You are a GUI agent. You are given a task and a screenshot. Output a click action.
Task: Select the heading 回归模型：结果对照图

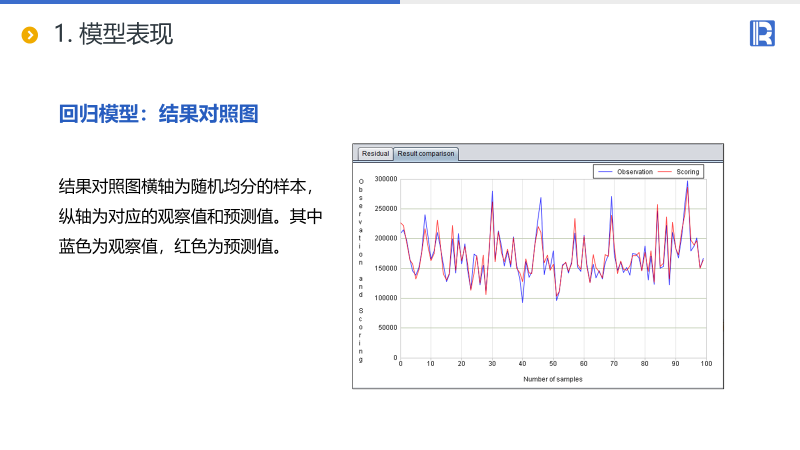159,114
